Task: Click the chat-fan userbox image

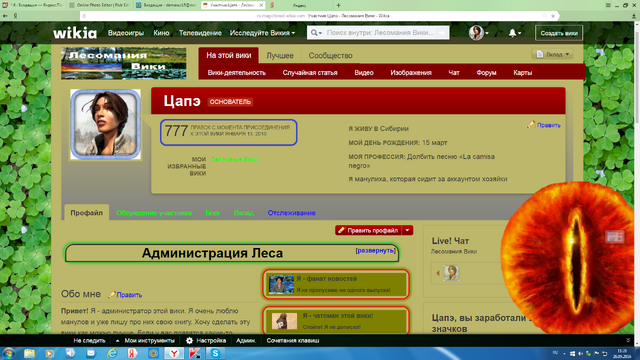Action: pyautogui.click(x=284, y=321)
